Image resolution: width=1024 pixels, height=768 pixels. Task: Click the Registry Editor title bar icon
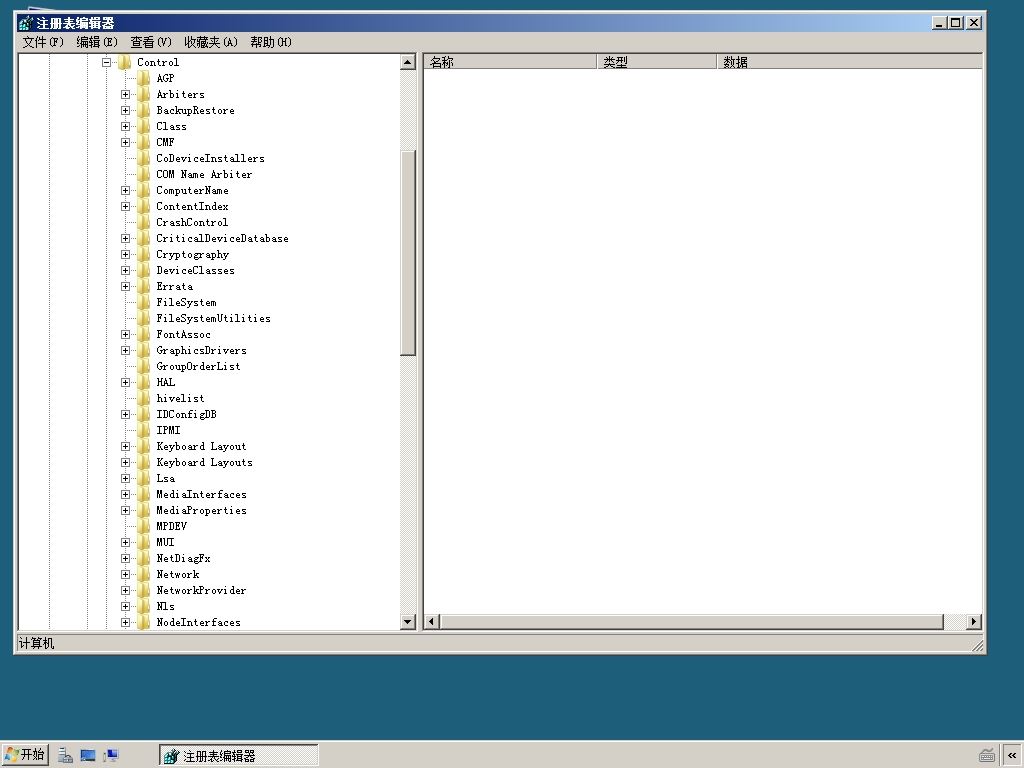(25, 23)
